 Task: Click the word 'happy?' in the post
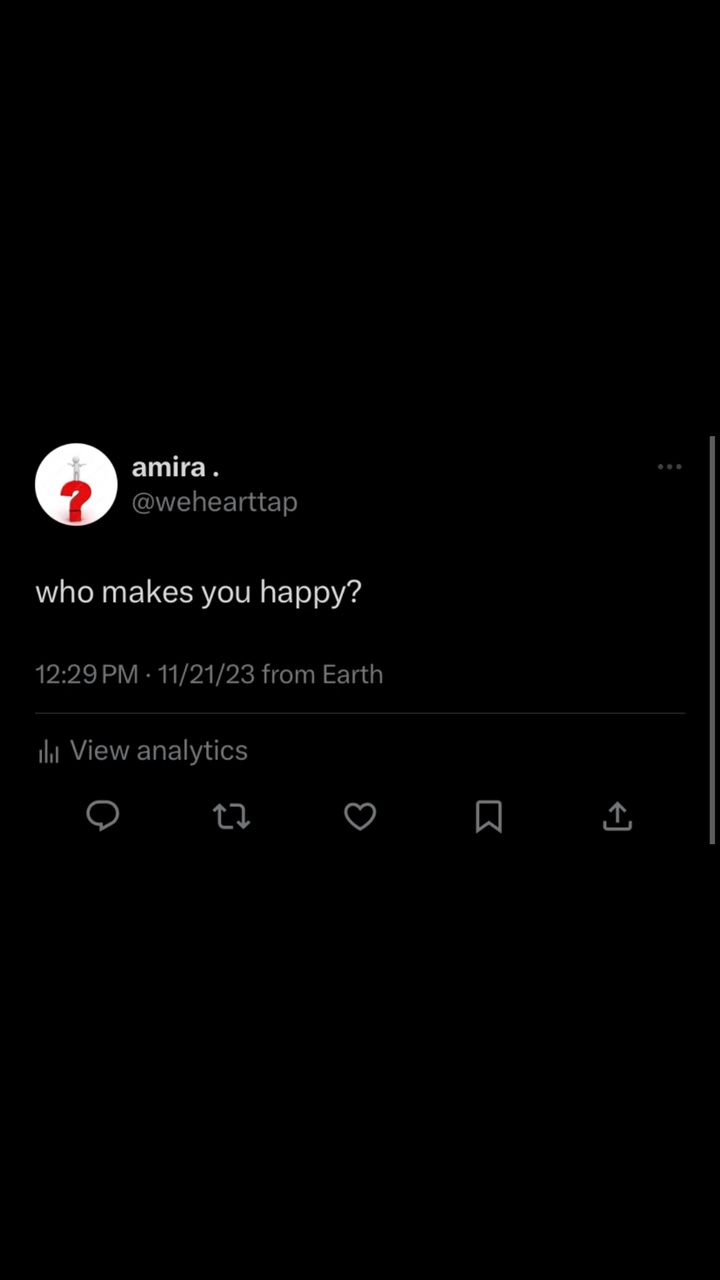(x=310, y=593)
